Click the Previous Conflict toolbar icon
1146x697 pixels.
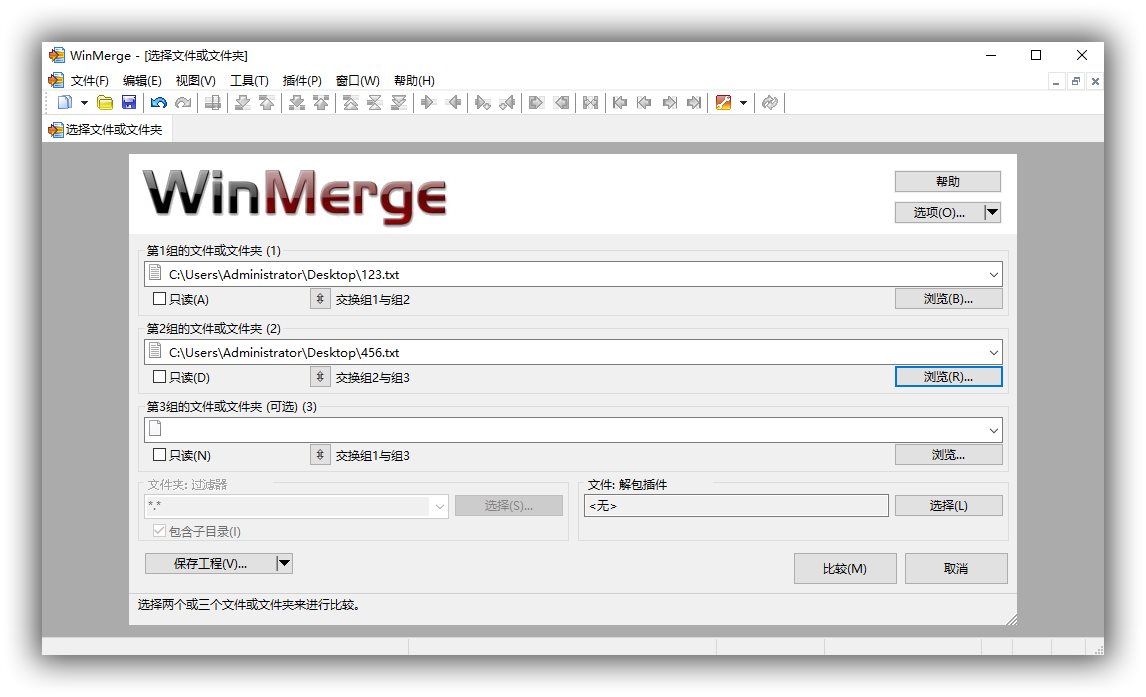pyautogui.click(x=321, y=102)
